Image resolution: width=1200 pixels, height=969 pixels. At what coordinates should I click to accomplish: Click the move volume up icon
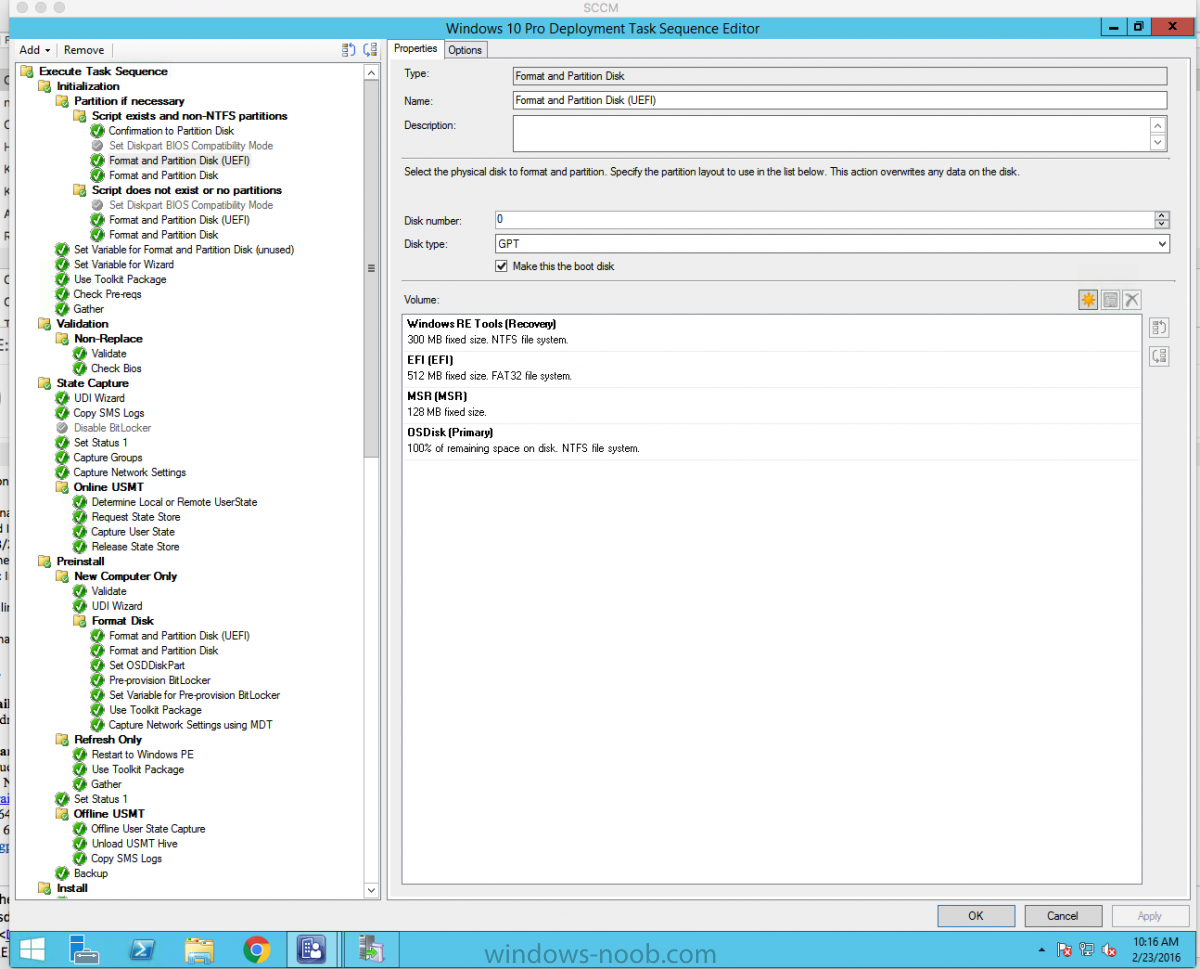click(x=1159, y=327)
